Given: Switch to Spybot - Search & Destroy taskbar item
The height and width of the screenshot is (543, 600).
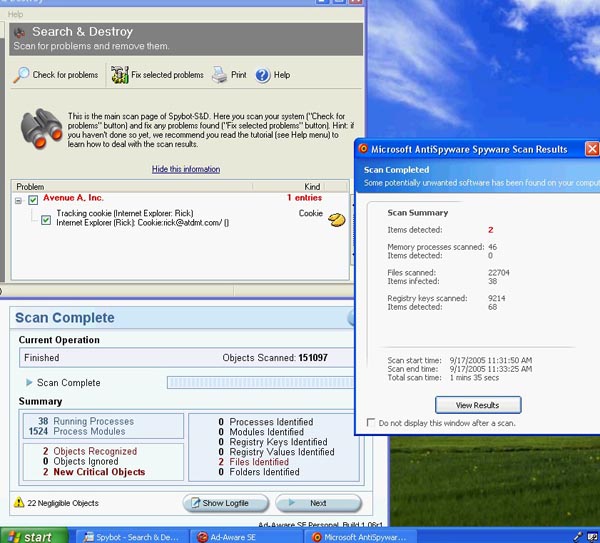Looking at the screenshot, I should click(x=132, y=537).
